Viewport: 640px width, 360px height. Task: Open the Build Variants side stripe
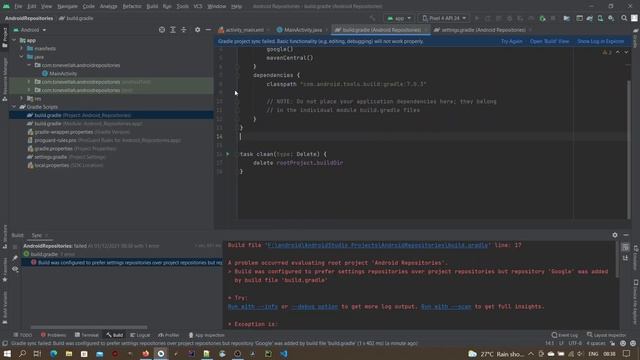coord(5,308)
